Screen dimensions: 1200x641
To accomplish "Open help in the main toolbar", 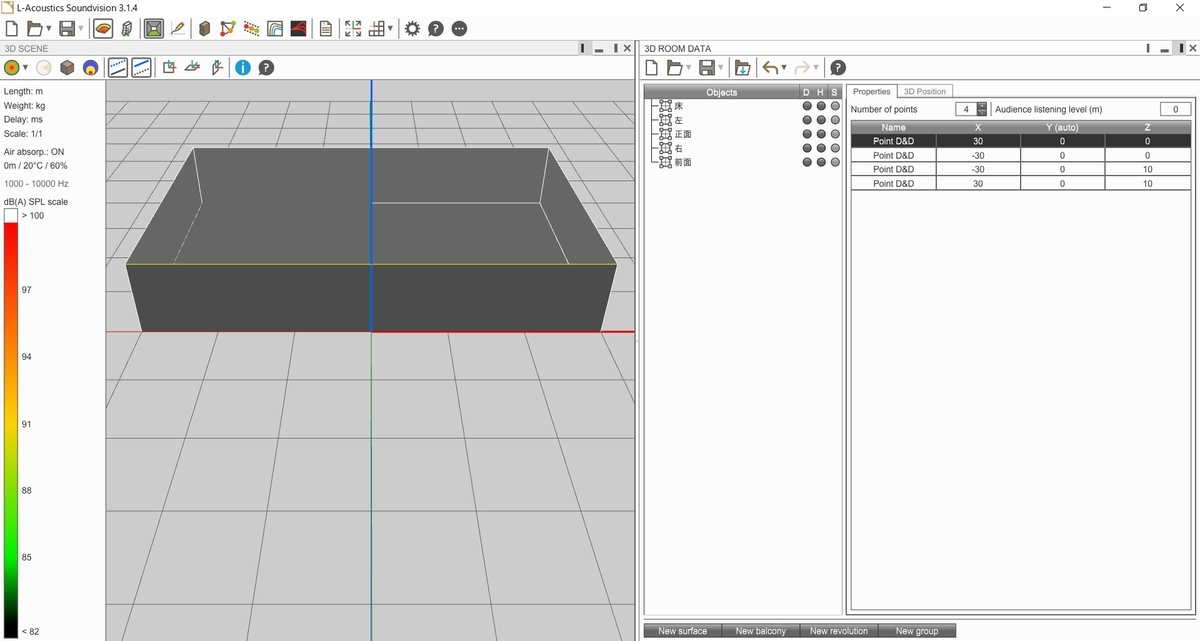I will click(436, 29).
